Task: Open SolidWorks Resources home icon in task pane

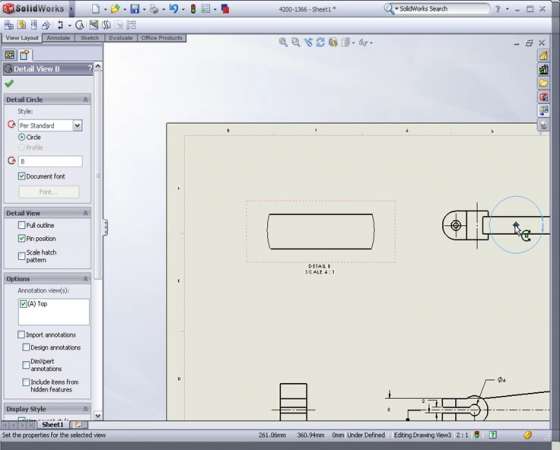Action: pos(543,55)
